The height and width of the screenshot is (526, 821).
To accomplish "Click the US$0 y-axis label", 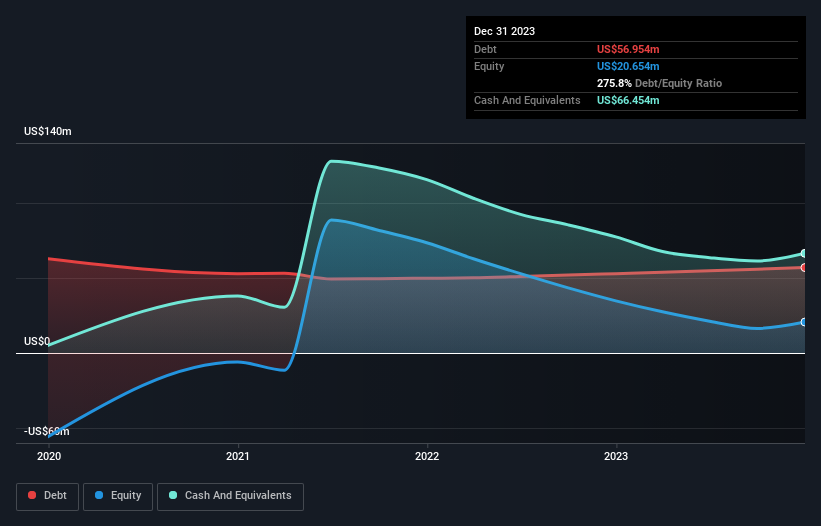I will pyautogui.click(x=37, y=341).
